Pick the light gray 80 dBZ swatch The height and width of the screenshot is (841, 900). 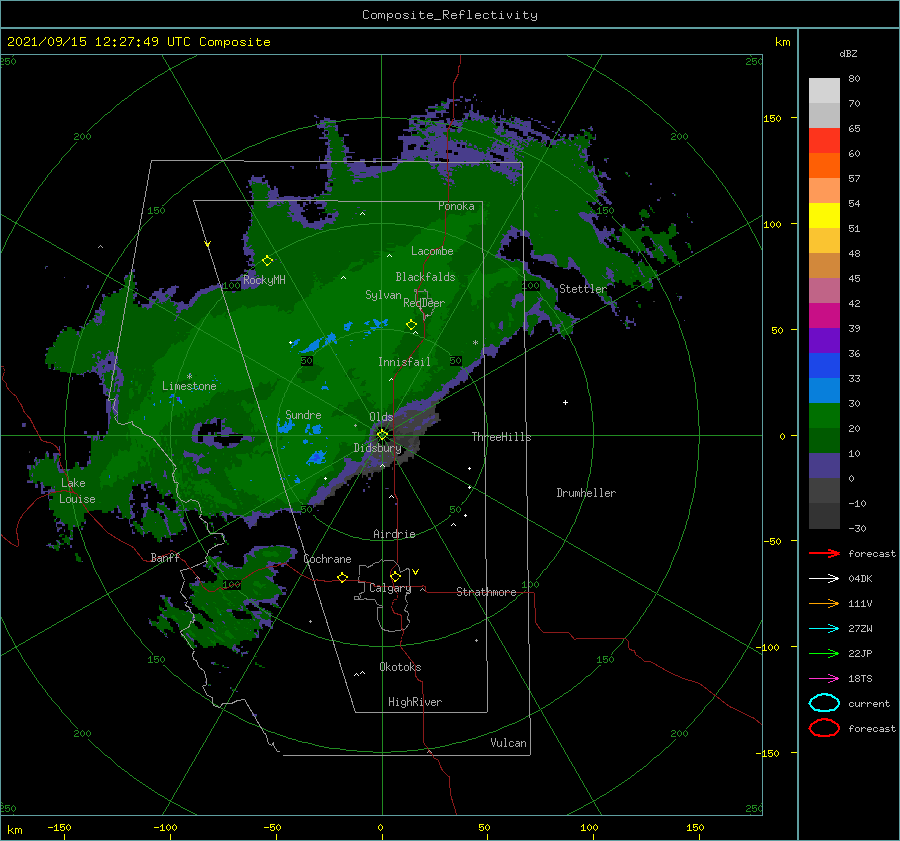[824, 90]
